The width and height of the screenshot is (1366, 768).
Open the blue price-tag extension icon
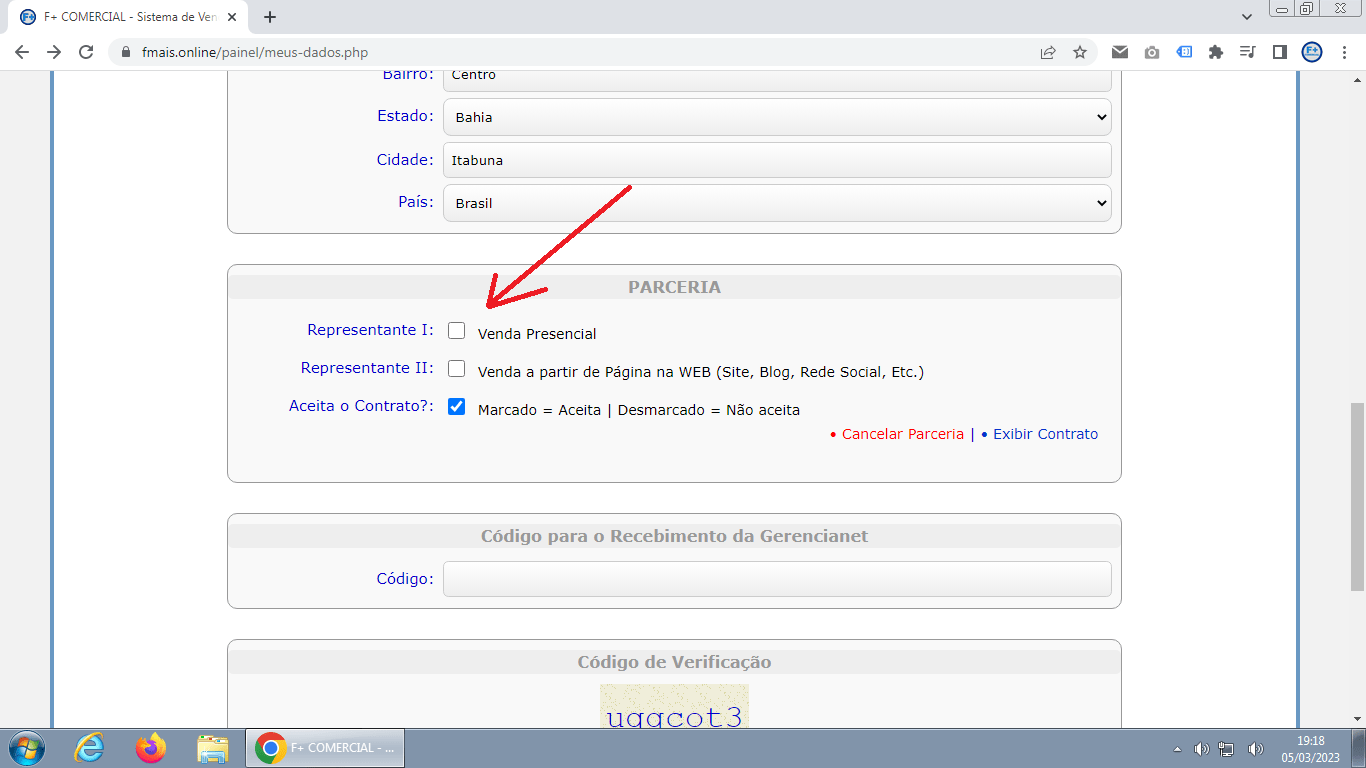pos(1184,52)
